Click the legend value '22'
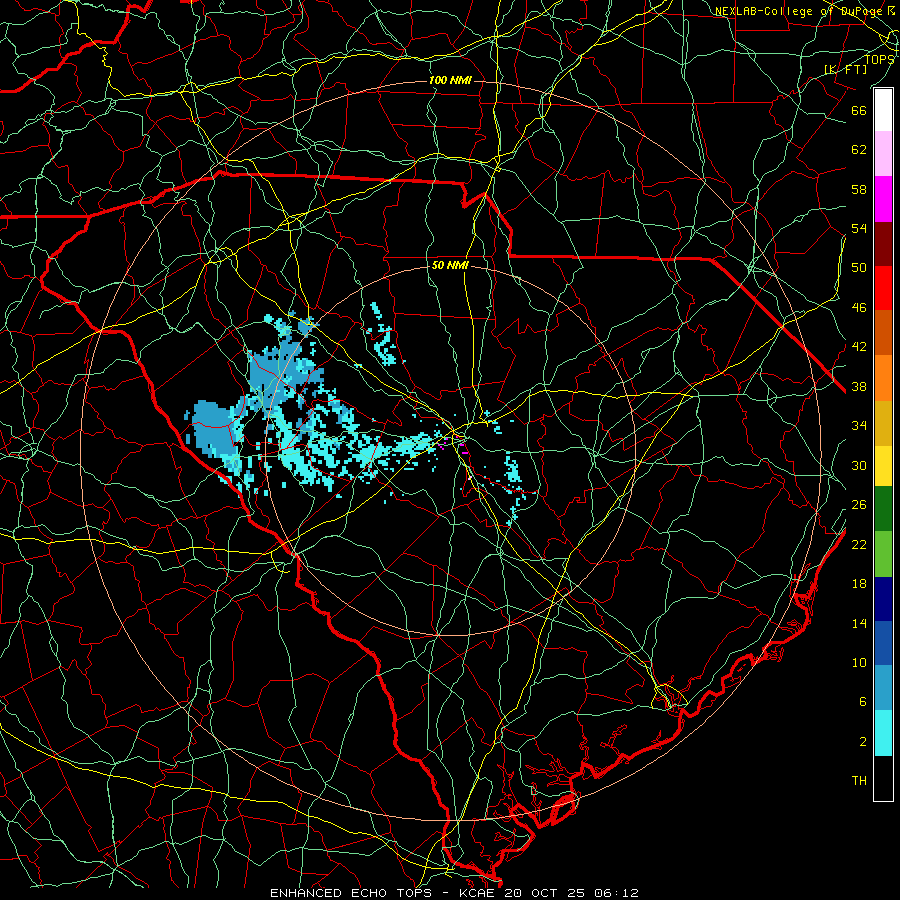Screen dimensions: 900x900 click(859, 545)
